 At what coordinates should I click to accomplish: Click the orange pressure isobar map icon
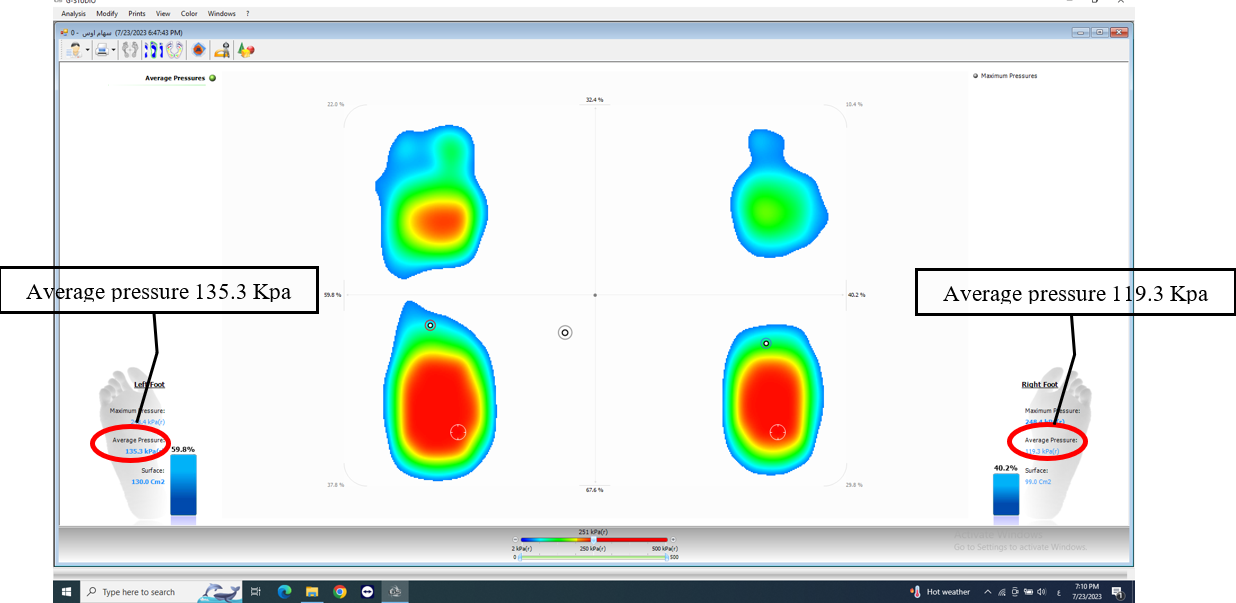pyautogui.click(x=199, y=49)
